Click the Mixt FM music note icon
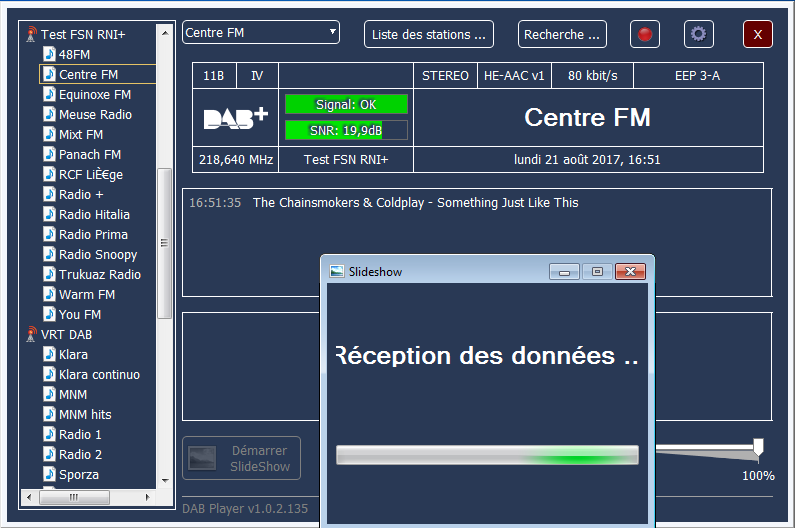 coord(49,134)
